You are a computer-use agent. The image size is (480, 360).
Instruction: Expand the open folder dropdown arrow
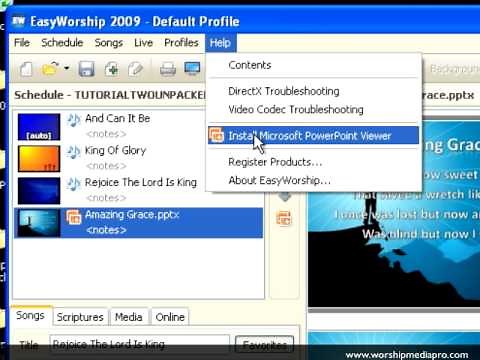67,68
